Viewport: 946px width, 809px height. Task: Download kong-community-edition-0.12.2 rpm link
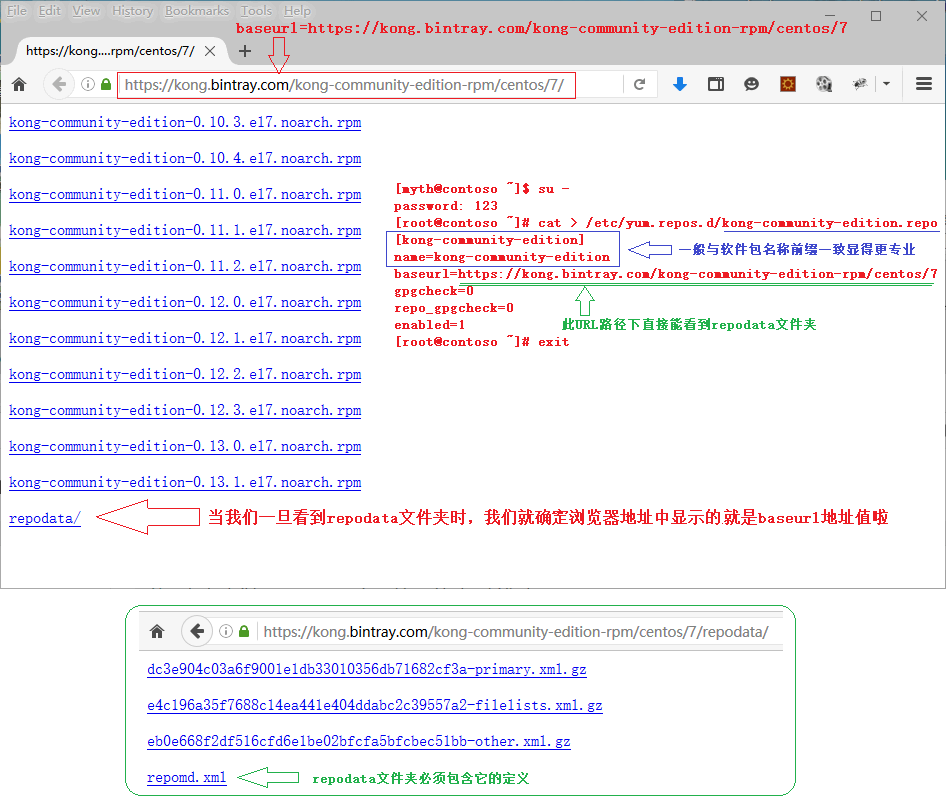[x=185, y=375]
